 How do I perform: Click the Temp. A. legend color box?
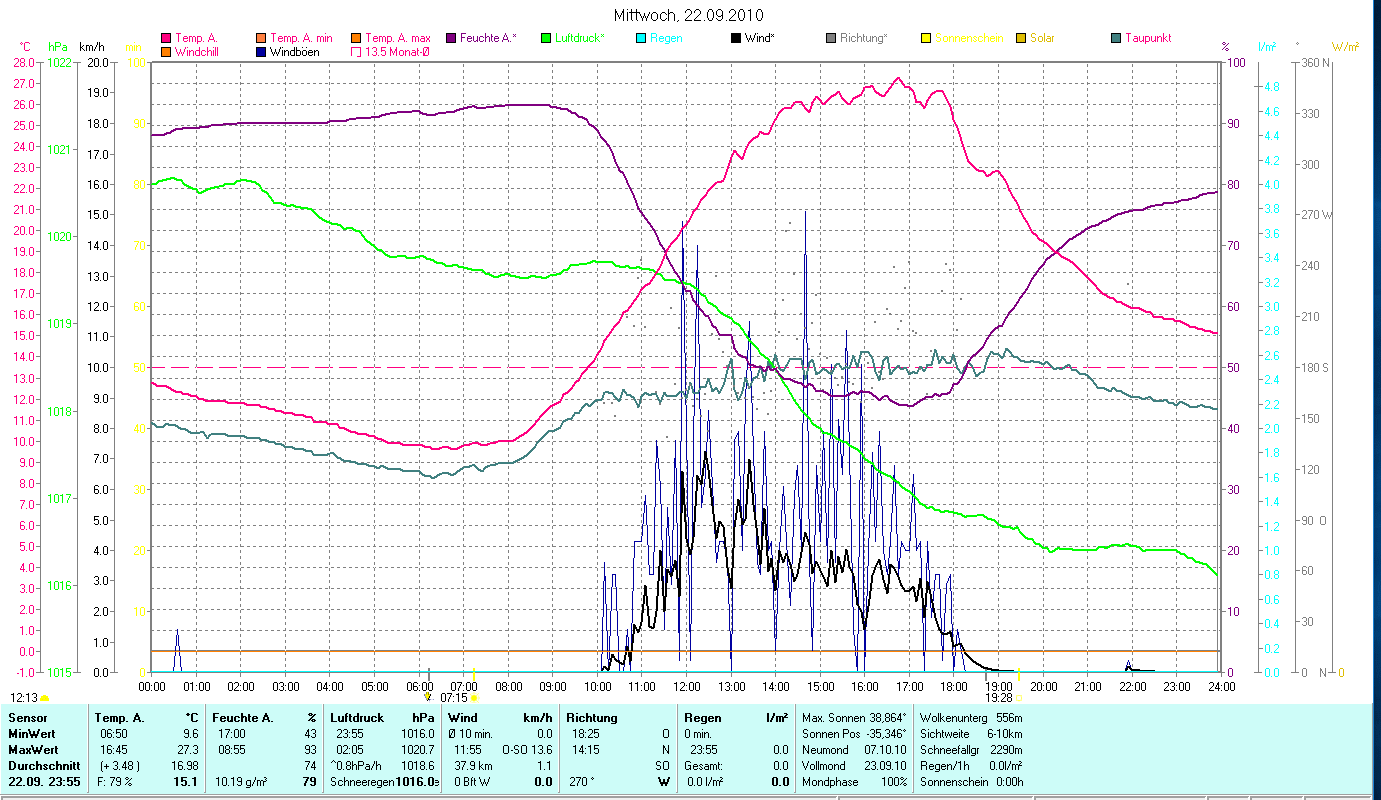click(x=166, y=39)
